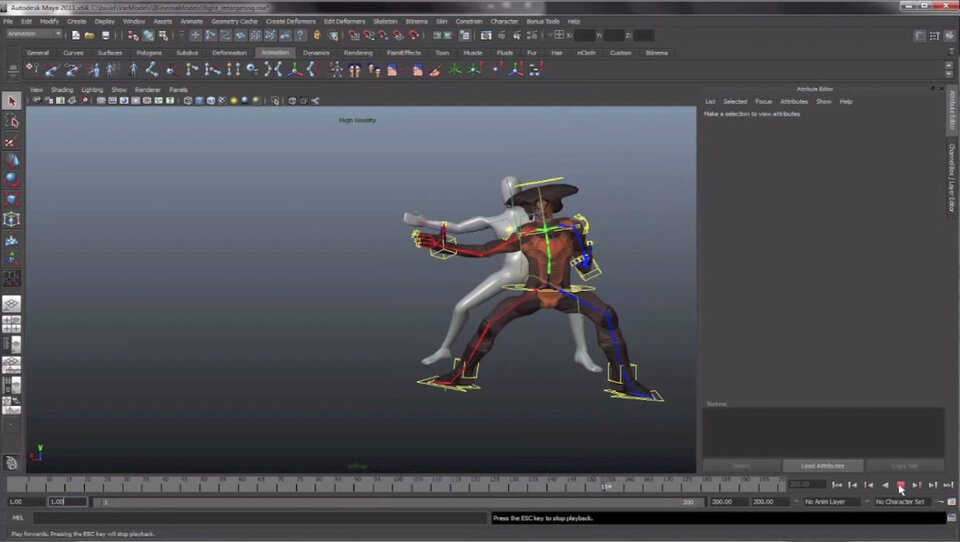Viewport: 960px width, 542px height.
Task: Click the animation preferences icon
Action: tap(951, 502)
